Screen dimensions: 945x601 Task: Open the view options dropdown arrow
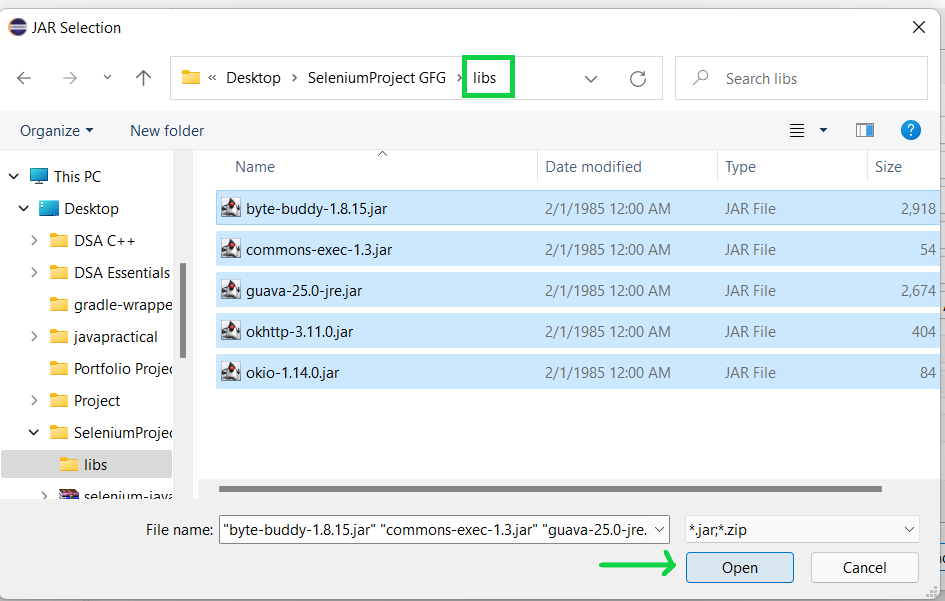(x=823, y=130)
